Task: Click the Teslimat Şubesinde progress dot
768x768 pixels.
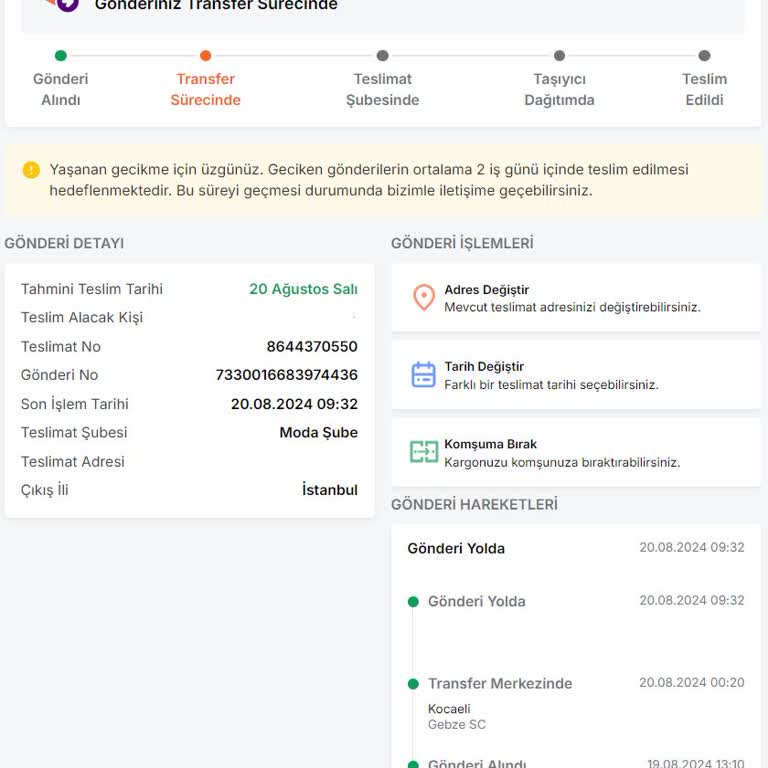Action: pos(382,56)
